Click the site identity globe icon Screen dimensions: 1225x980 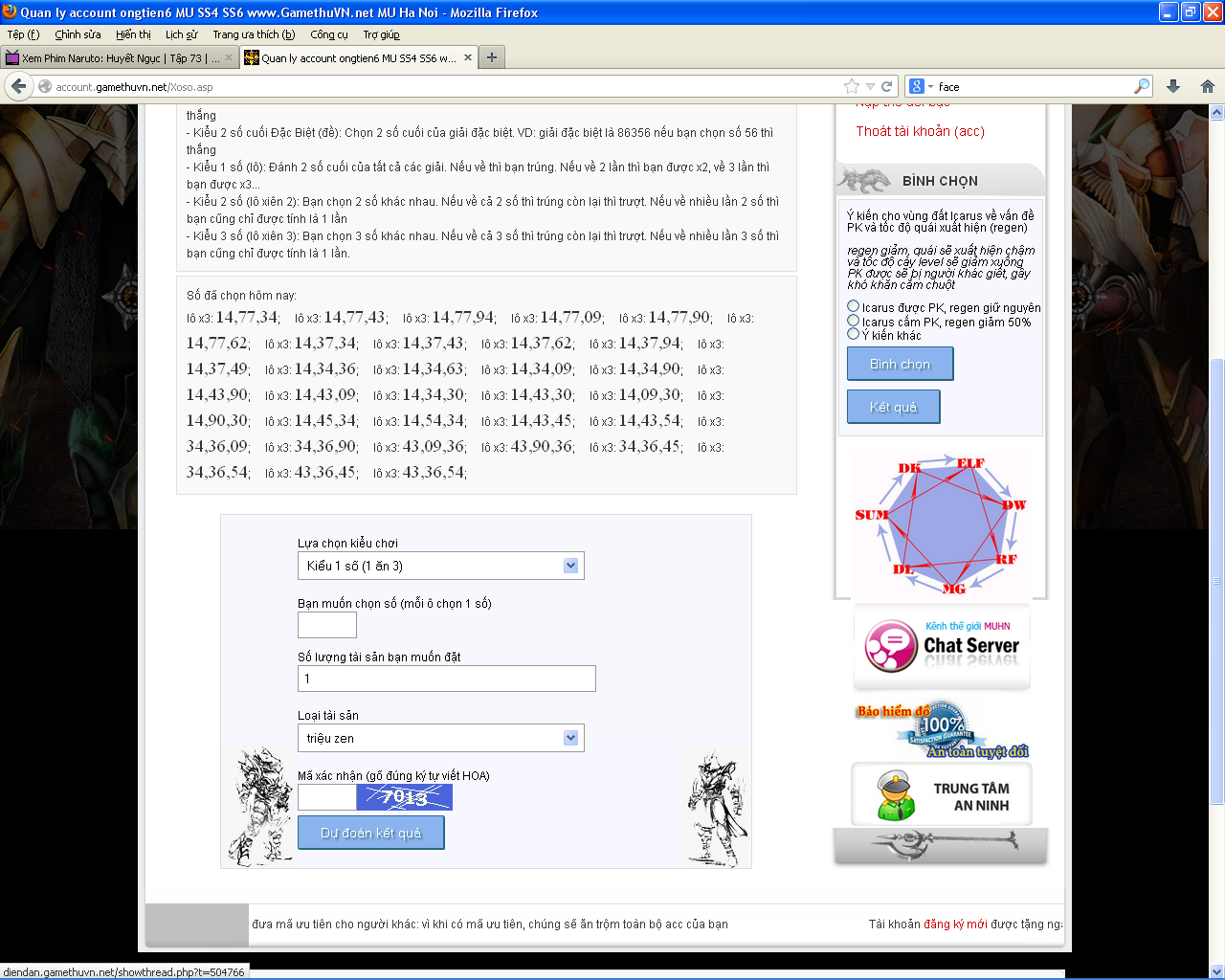coord(45,86)
